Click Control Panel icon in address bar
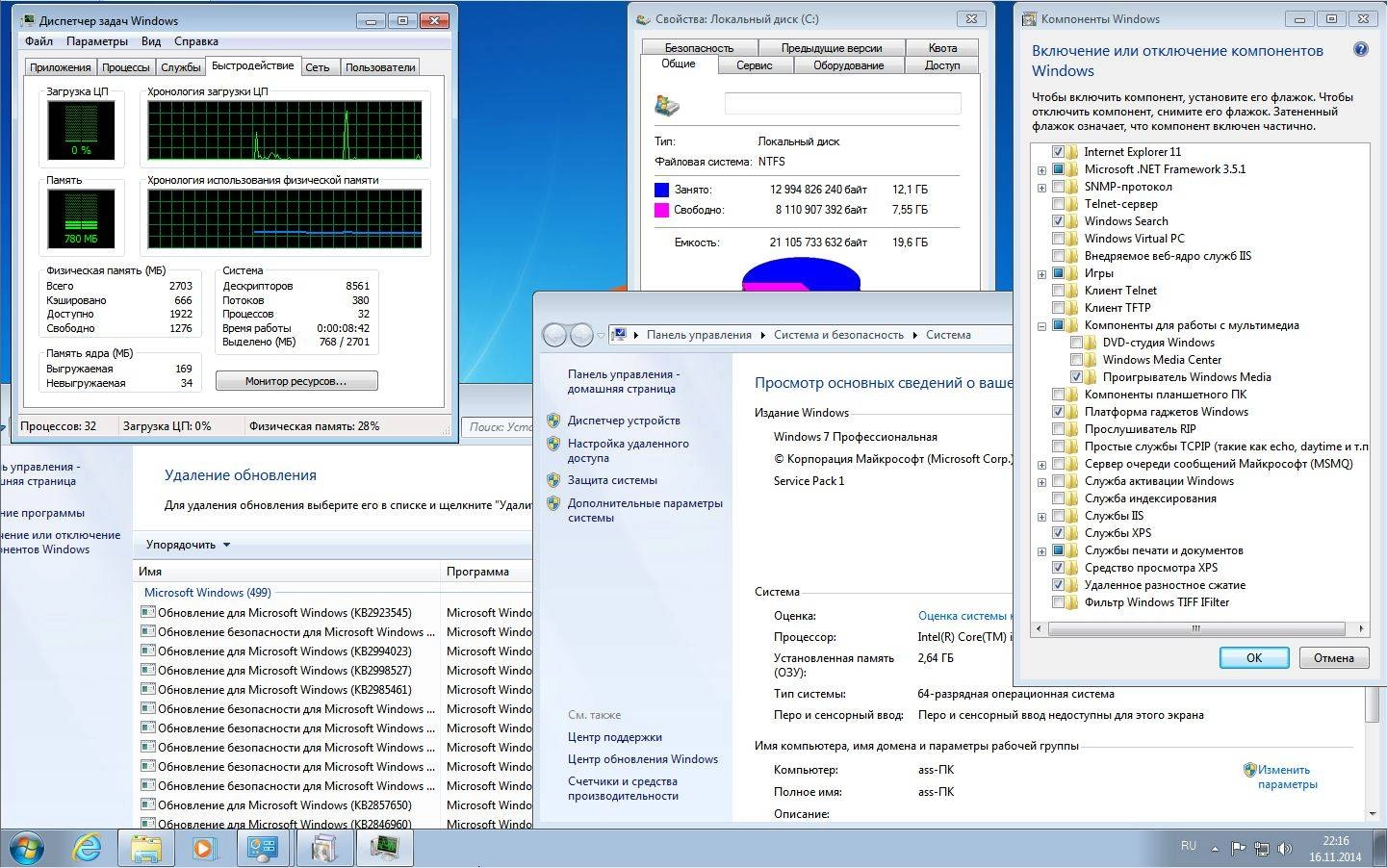Viewport: 1387px width, 868px height. [620, 335]
